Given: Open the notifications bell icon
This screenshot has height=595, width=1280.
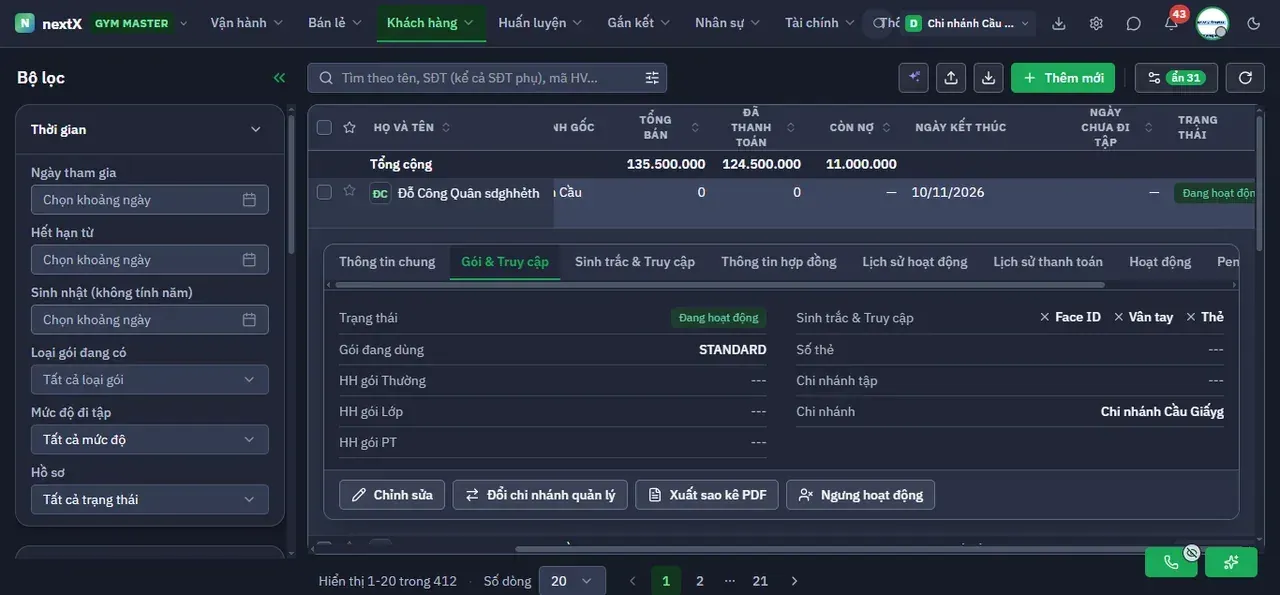Looking at the screenshot, I should point(1171,23).
